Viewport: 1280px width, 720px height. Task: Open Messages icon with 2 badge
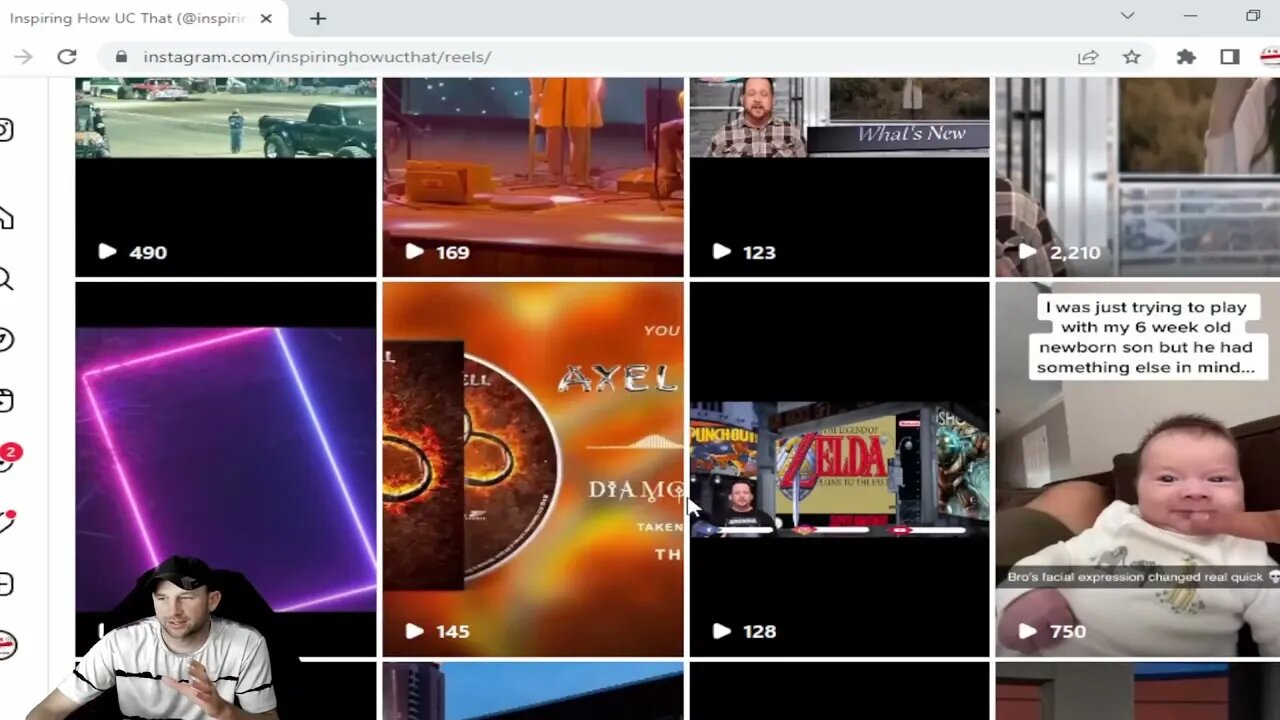pyautogui.click(x=8, y=458)
